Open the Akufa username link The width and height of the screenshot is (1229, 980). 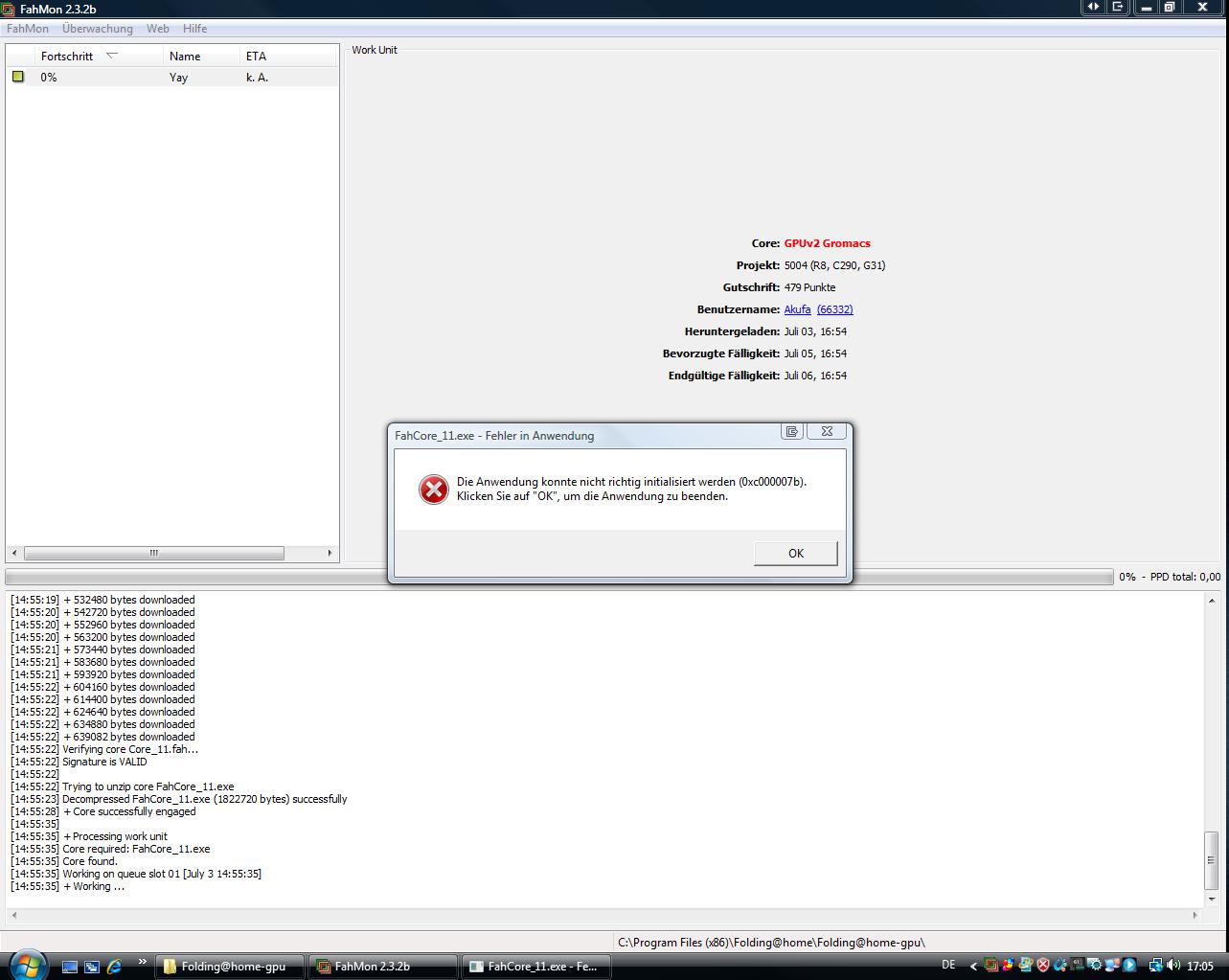pos(797,309)
